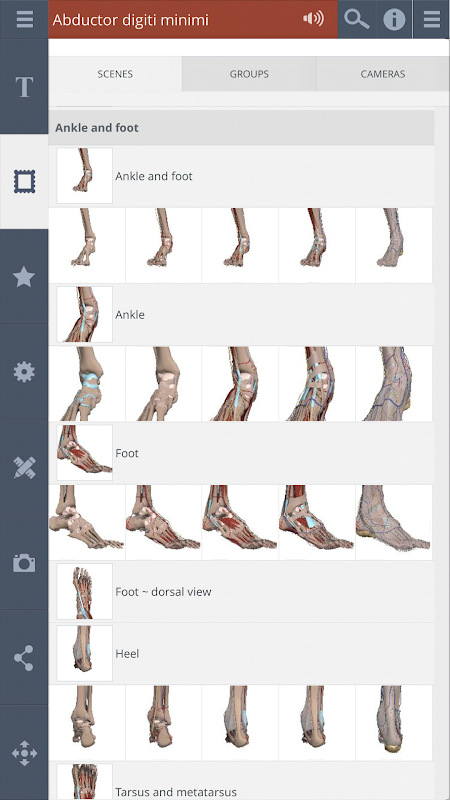Open settings gear in sidebar

pos(24,372)
